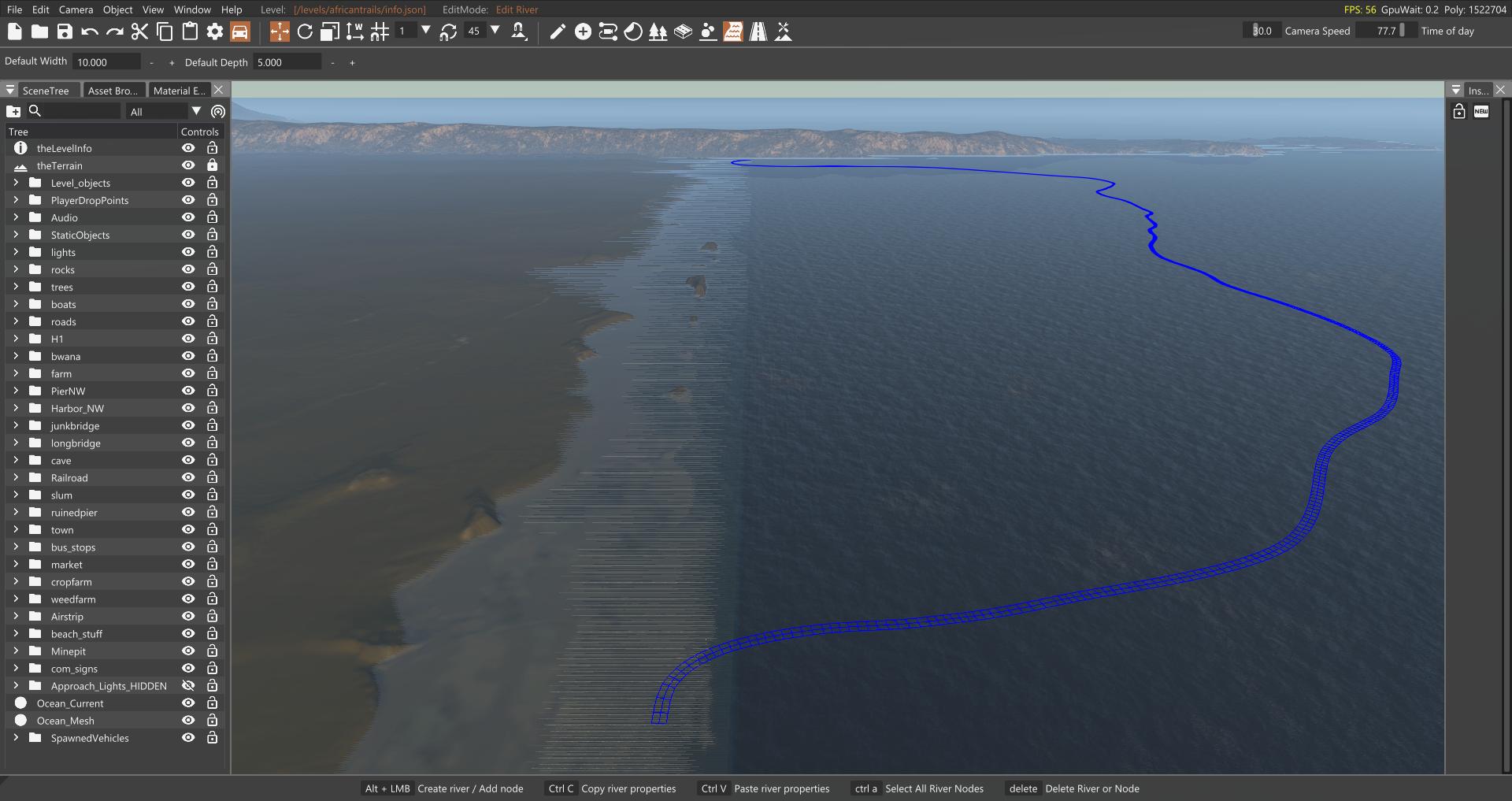Click the New level icon
The width and height of the screenshot is (1512, 801).
pyautogui.click(x=14, y=32)
